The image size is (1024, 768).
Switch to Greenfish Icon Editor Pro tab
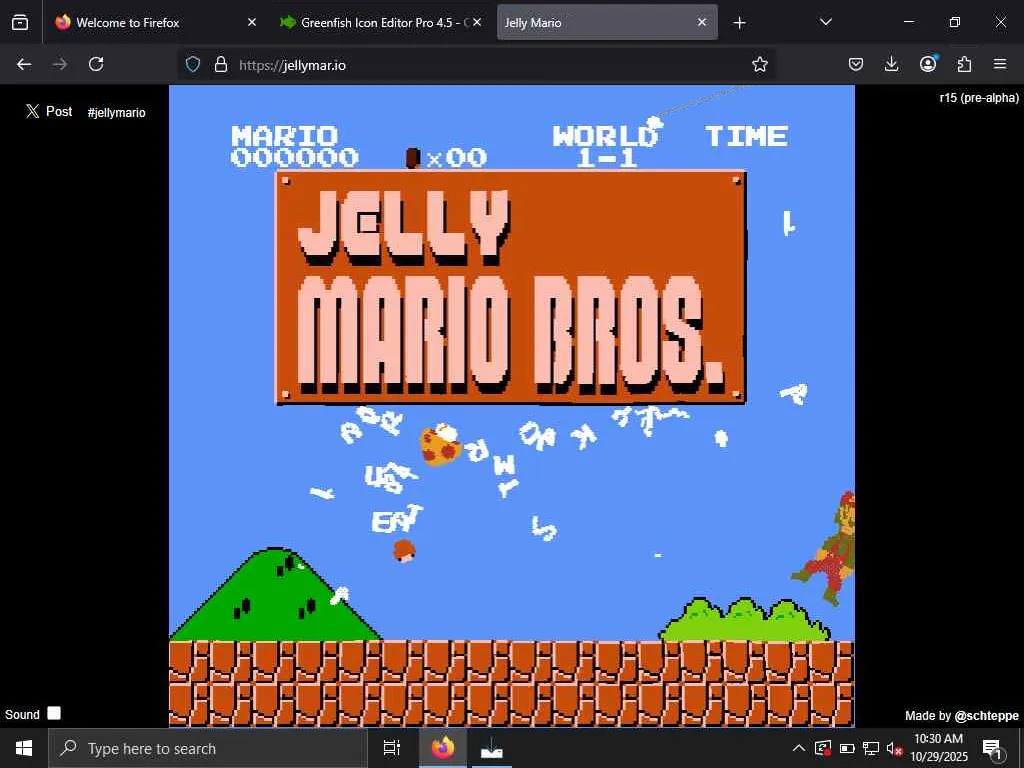coord(381,22)
